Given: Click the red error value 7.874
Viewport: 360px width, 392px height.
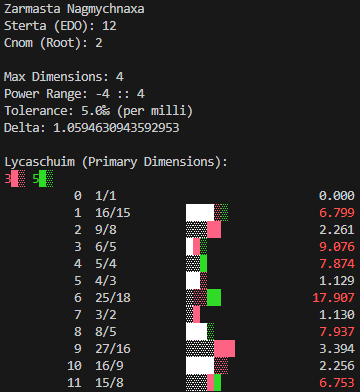Looking at the screenshot, I should 337,264.
